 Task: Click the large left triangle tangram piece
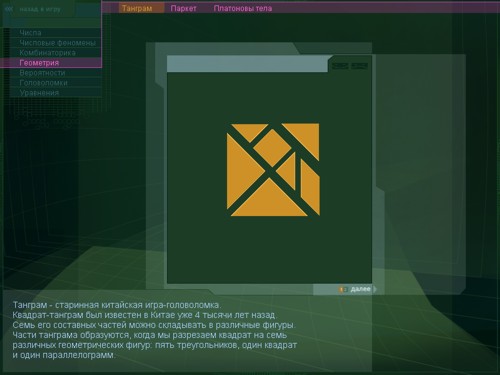tap(242, 171)
